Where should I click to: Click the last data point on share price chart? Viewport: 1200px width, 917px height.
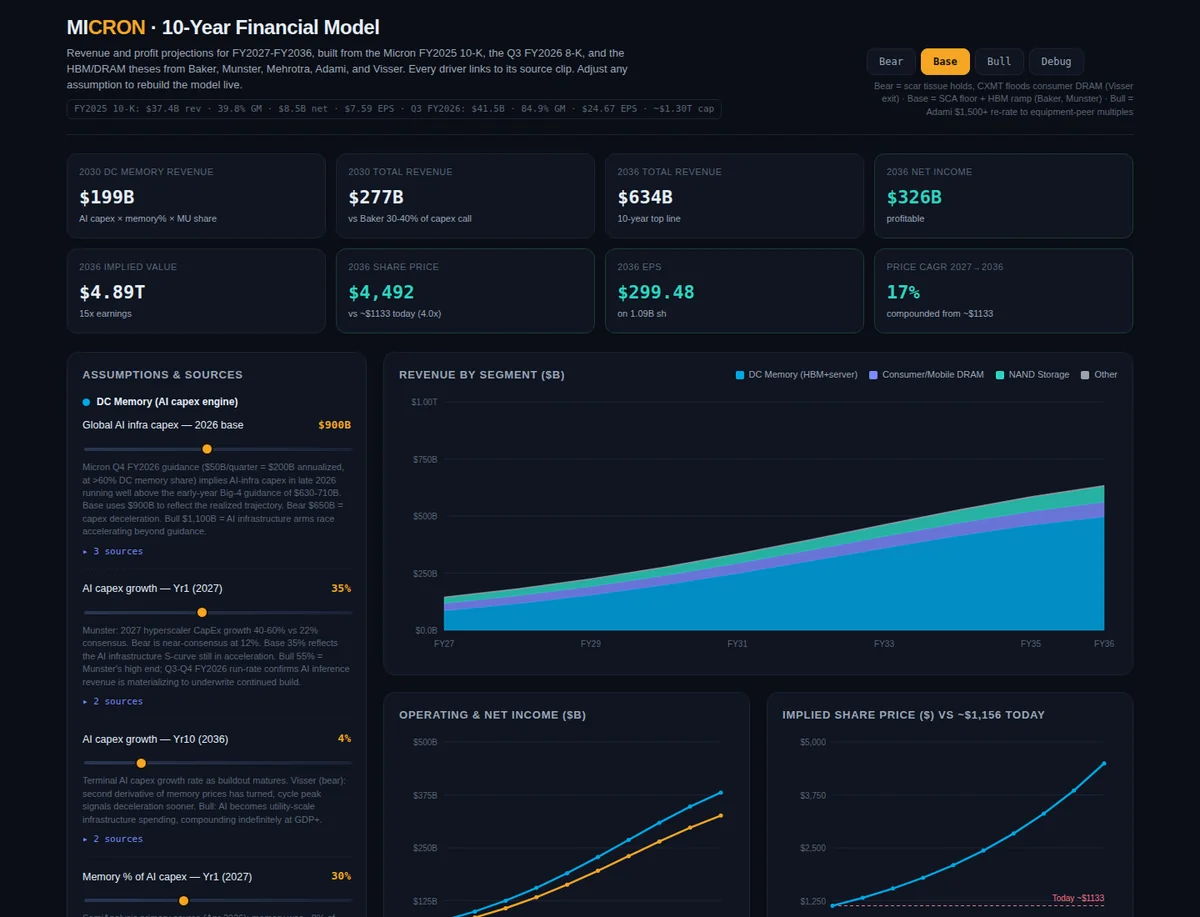[x=1104, y=763]
